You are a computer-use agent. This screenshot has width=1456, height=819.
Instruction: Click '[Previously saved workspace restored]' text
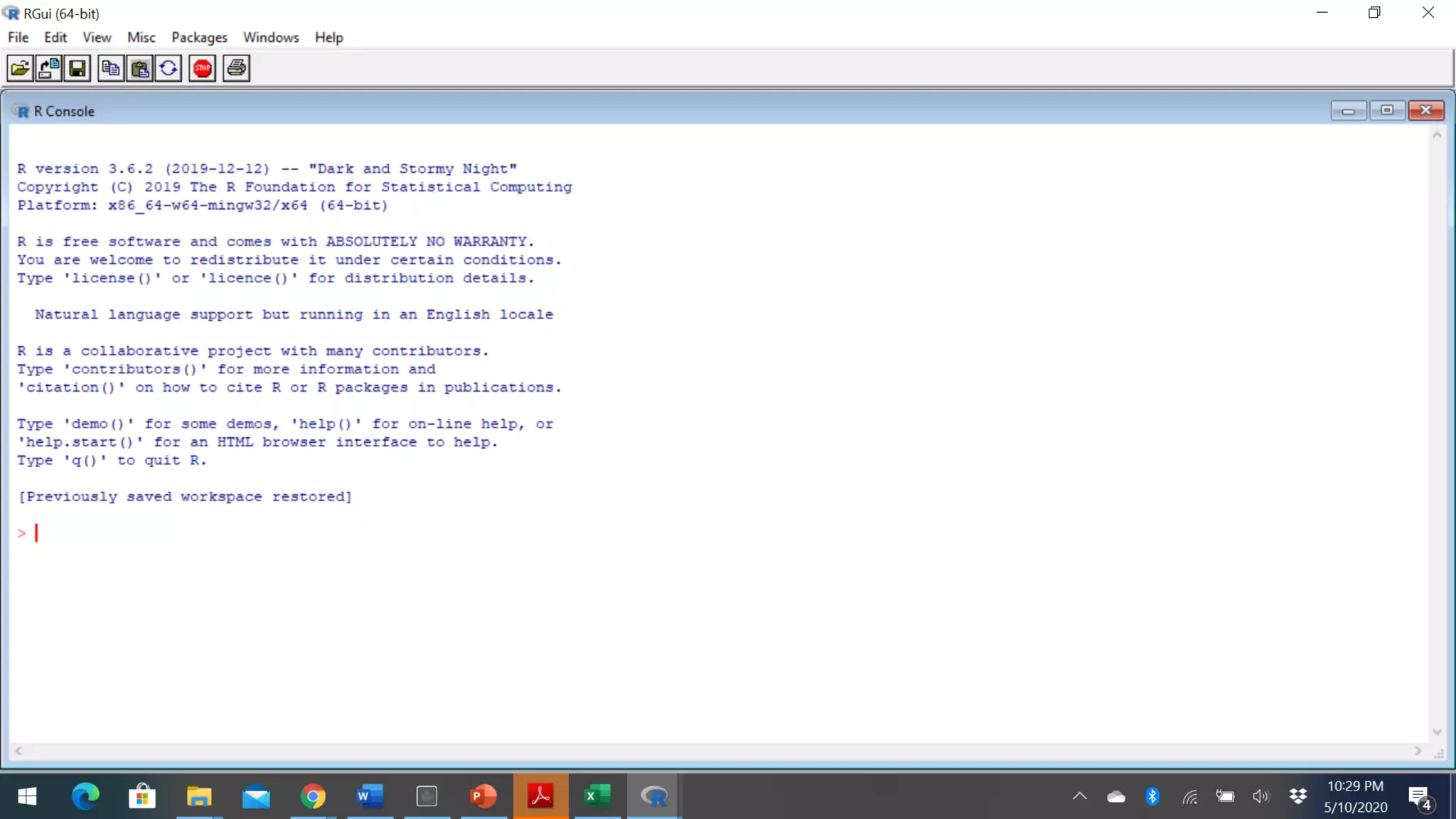(x=185, y=496)
